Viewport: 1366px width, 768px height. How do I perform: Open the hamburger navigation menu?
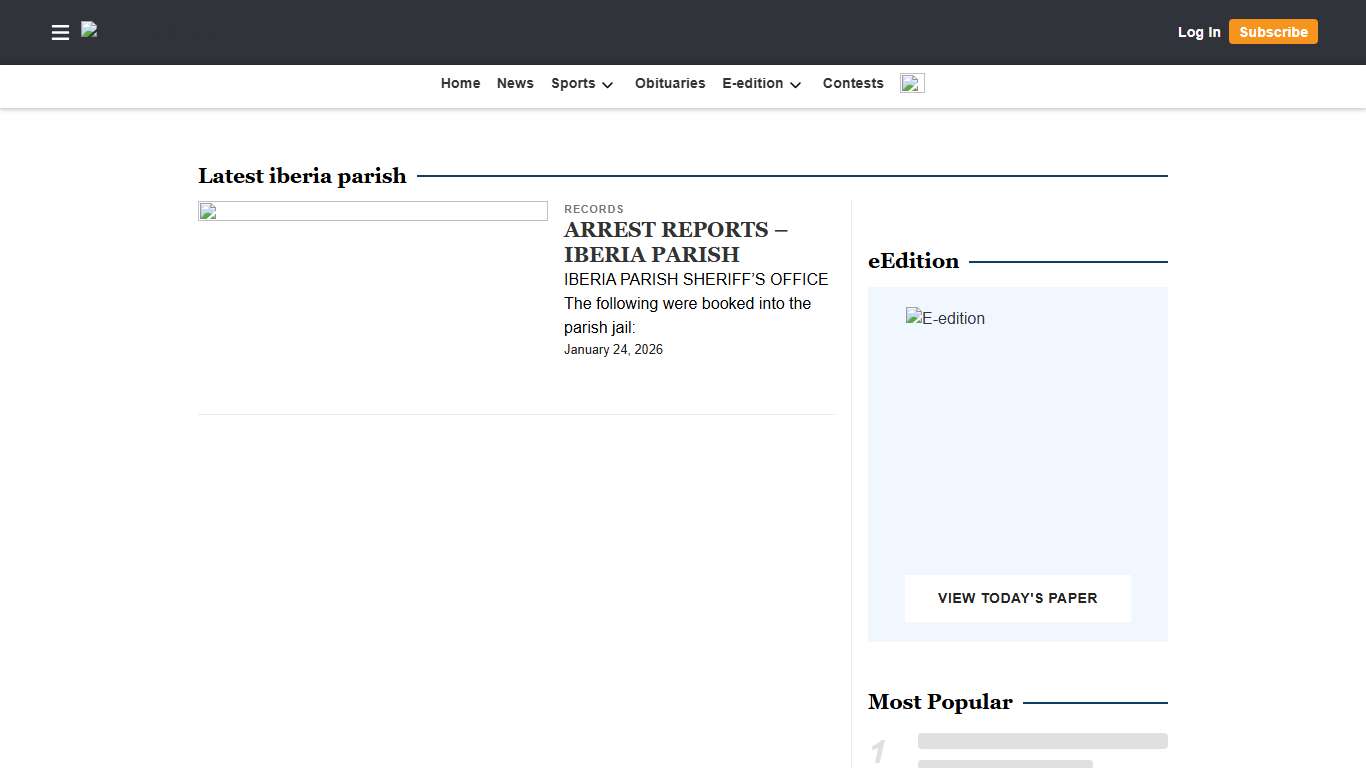click(60, 32)
